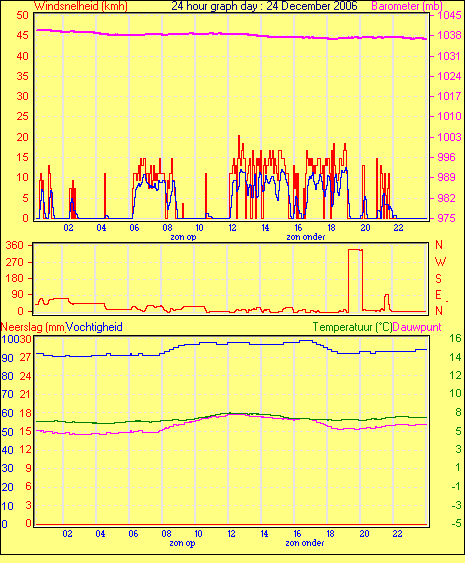Select the 21 rainfall axis value

pos(25,395)
